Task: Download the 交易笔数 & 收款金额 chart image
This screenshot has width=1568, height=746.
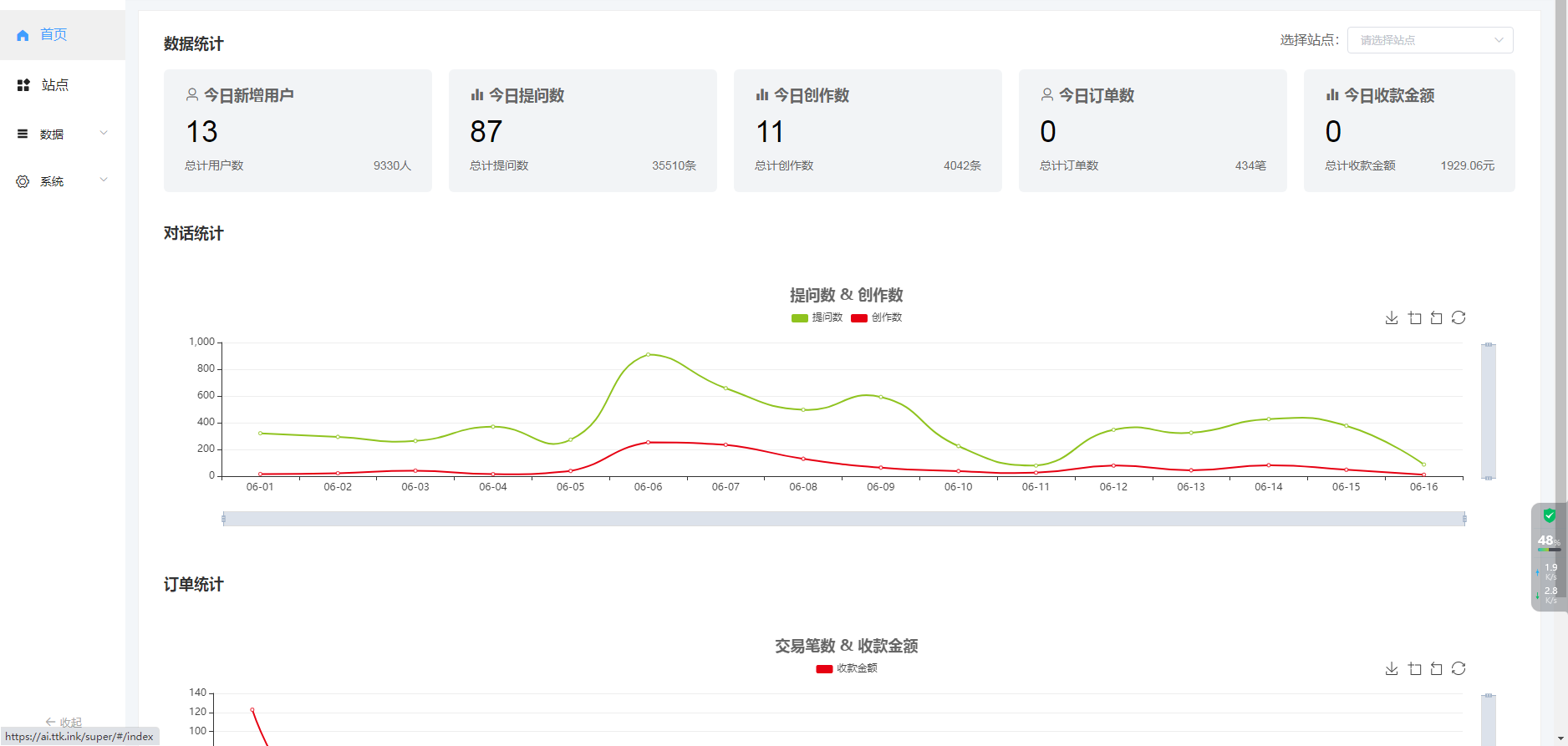Action: point(1392,668)
